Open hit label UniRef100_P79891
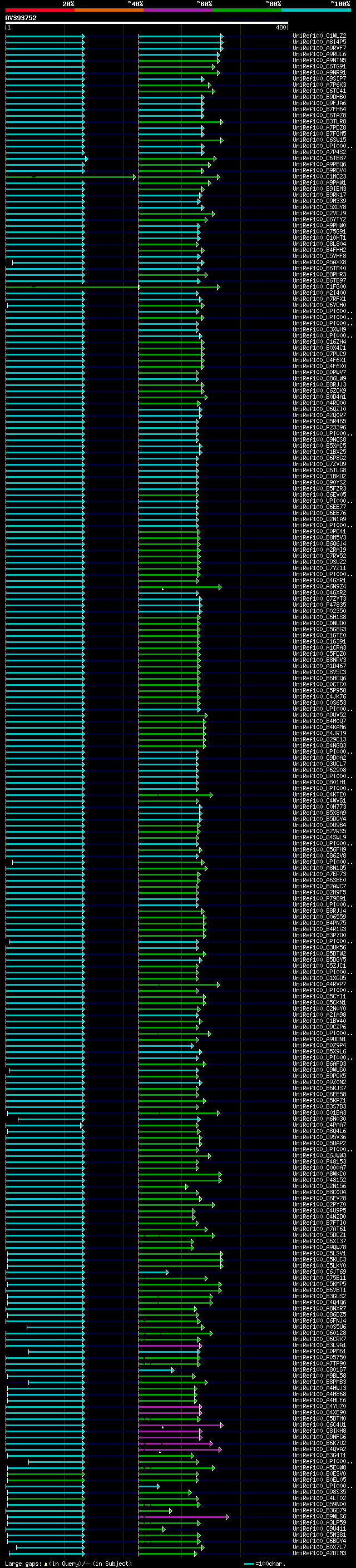 click(319, 898)
